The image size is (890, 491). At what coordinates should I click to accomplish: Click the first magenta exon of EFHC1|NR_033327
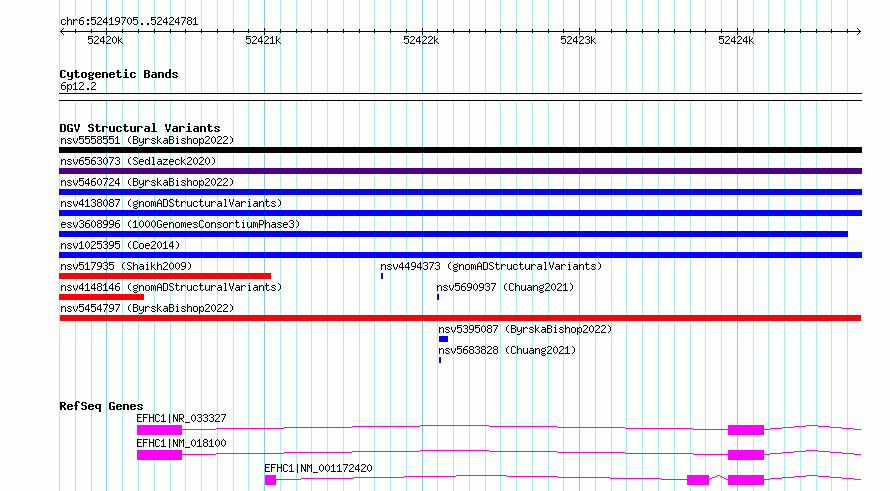[x=159, y=430]
